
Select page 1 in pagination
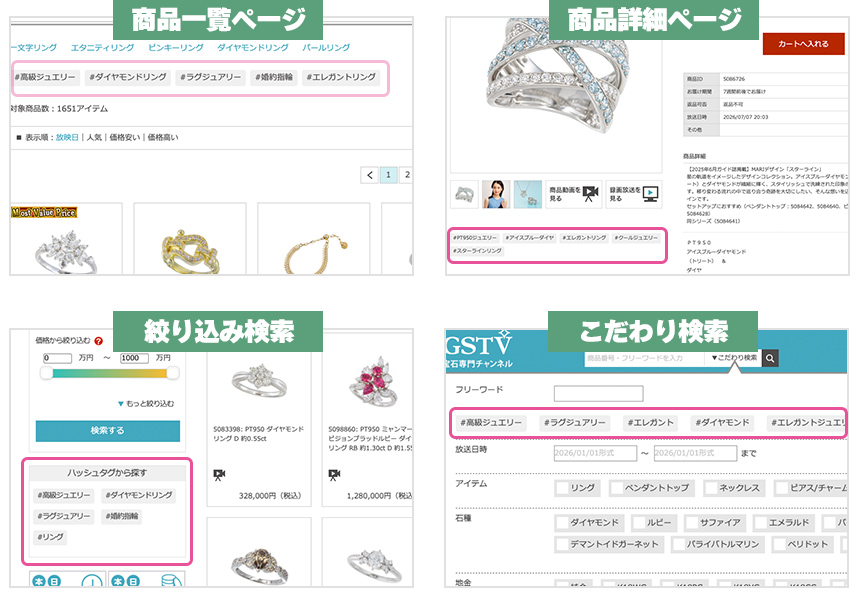click(x=388, y=175)
